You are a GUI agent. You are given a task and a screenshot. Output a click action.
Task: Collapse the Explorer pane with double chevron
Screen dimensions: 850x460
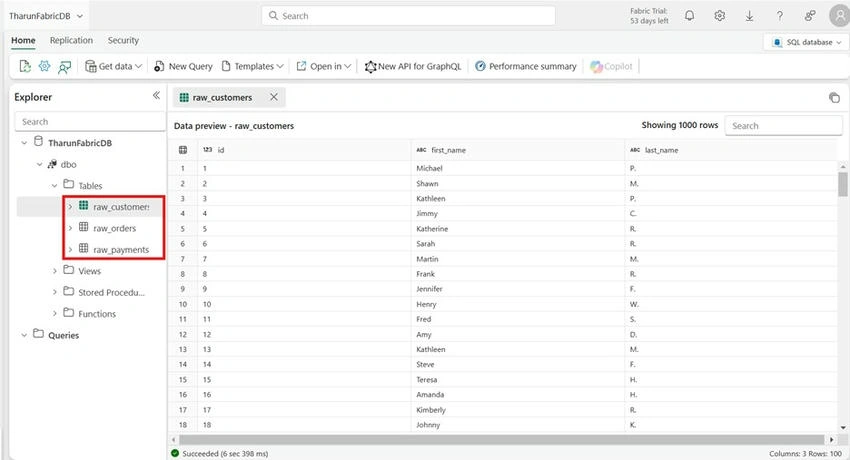[x=156, y=95]
